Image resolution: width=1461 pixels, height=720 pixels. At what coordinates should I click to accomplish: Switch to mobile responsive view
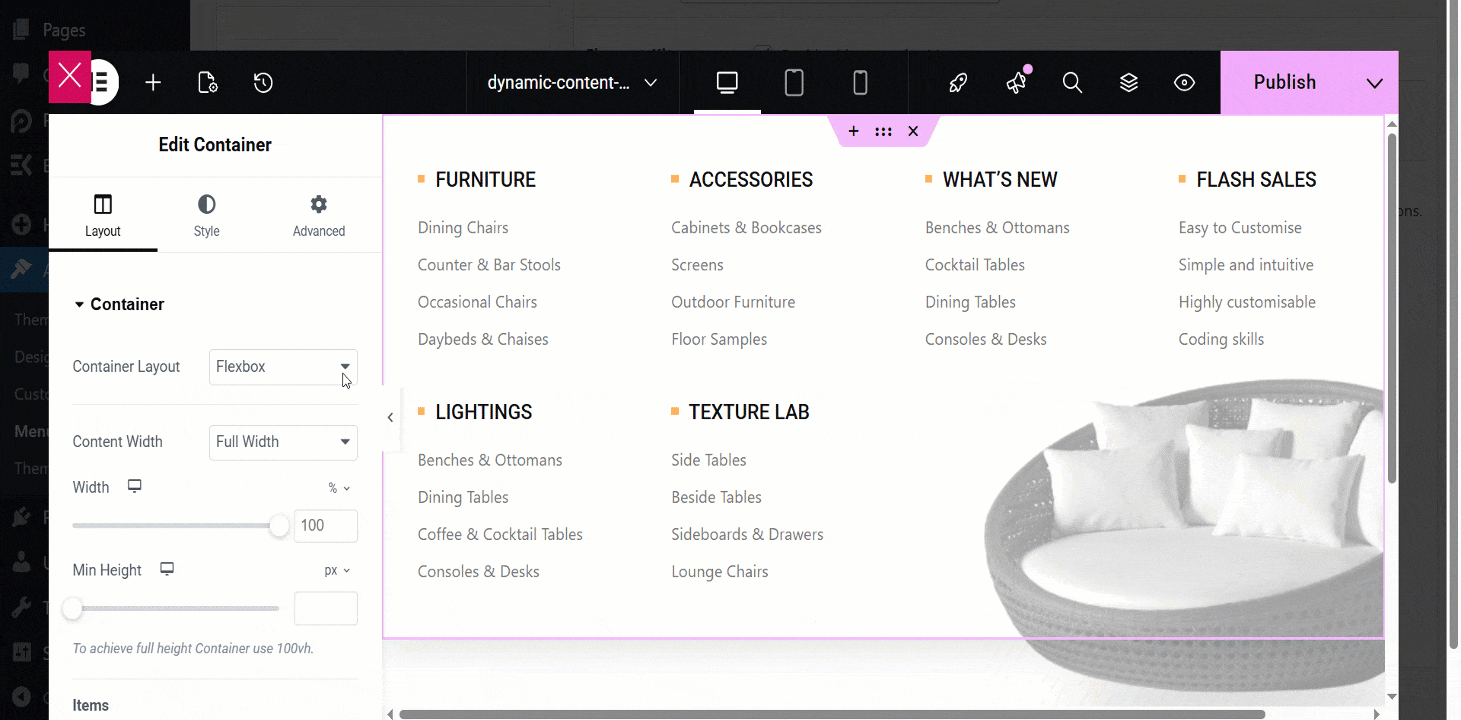(860, 83)
